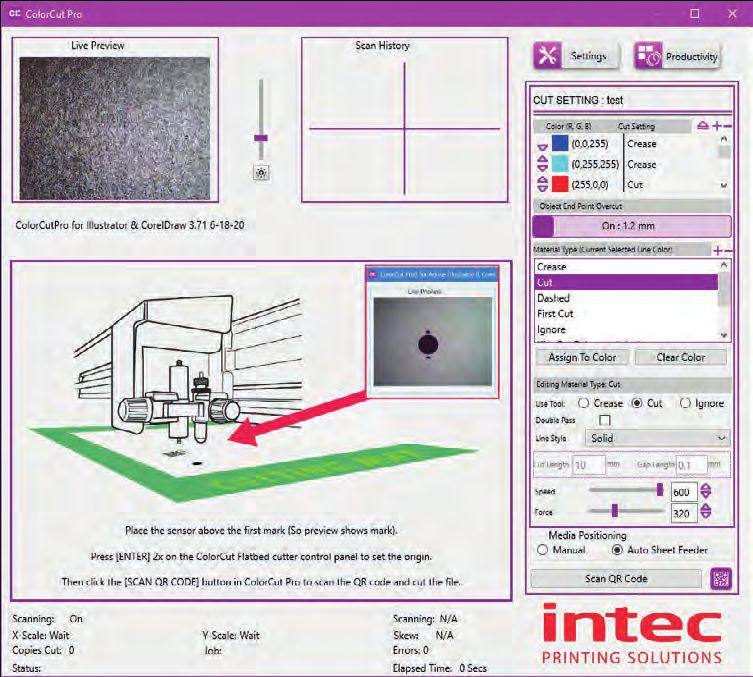Click the Cut Length field showing 10

point(589,465)
